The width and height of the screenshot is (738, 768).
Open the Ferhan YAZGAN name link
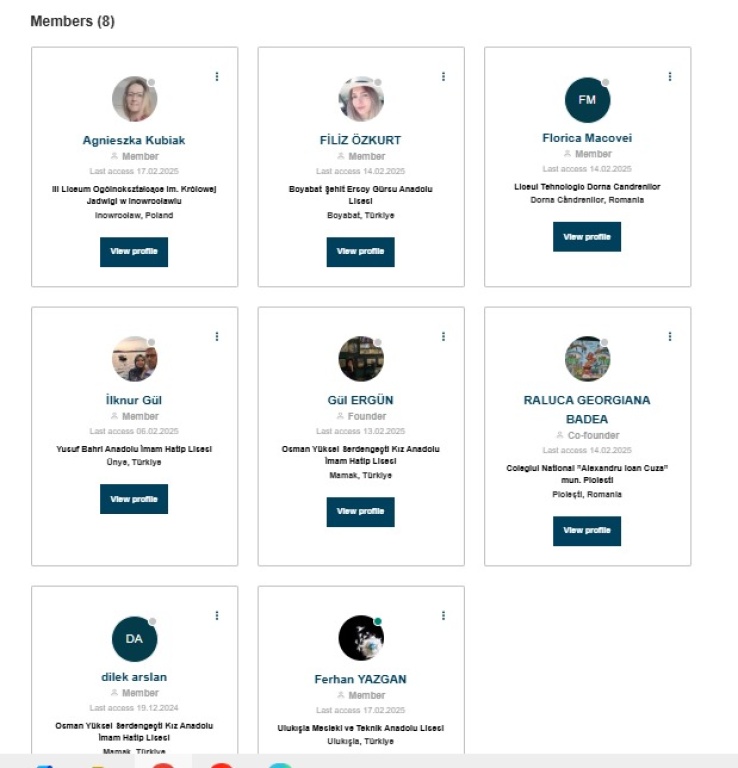pos(361,680)
